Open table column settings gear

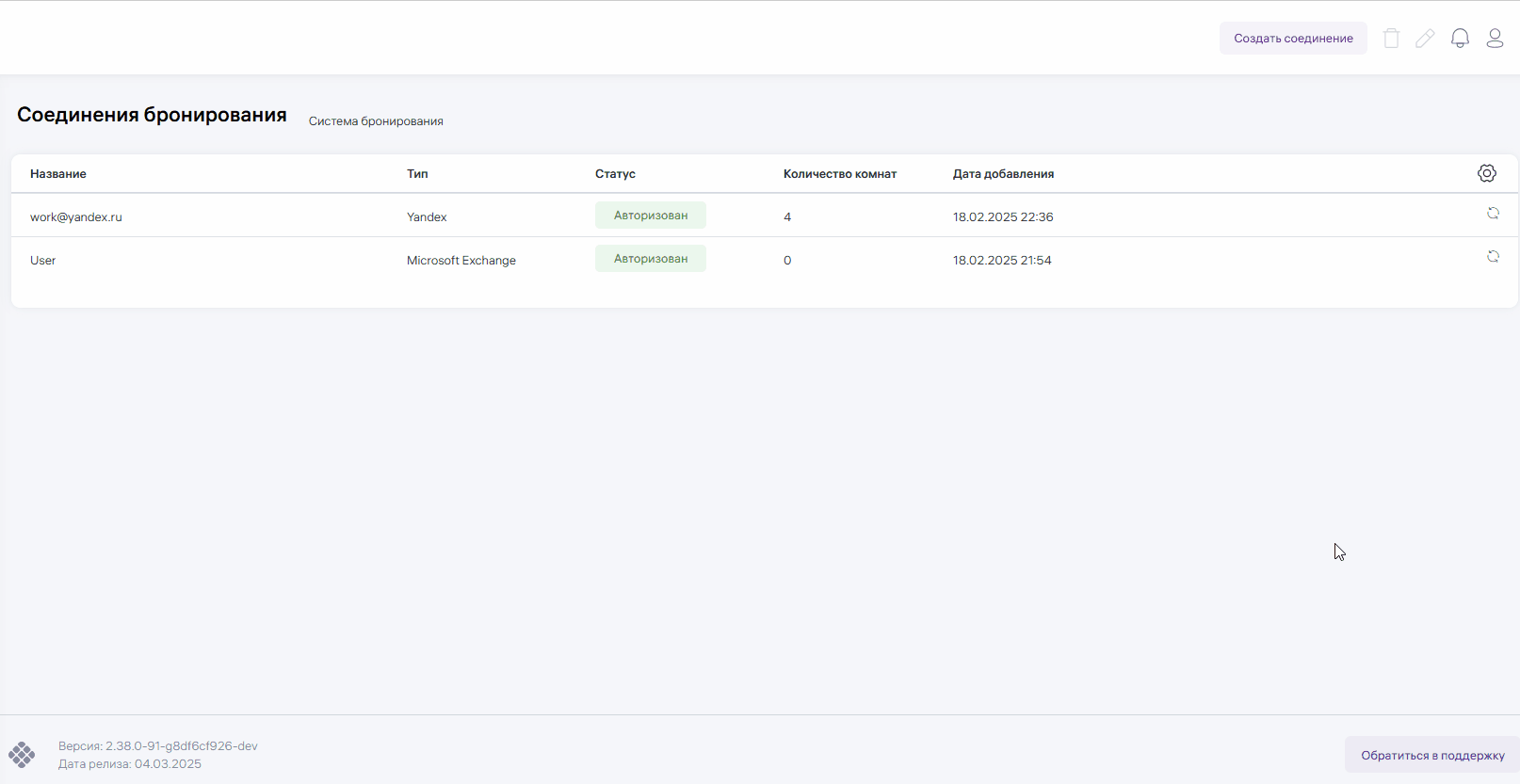pyautogui.click(x=1487, y=173)
